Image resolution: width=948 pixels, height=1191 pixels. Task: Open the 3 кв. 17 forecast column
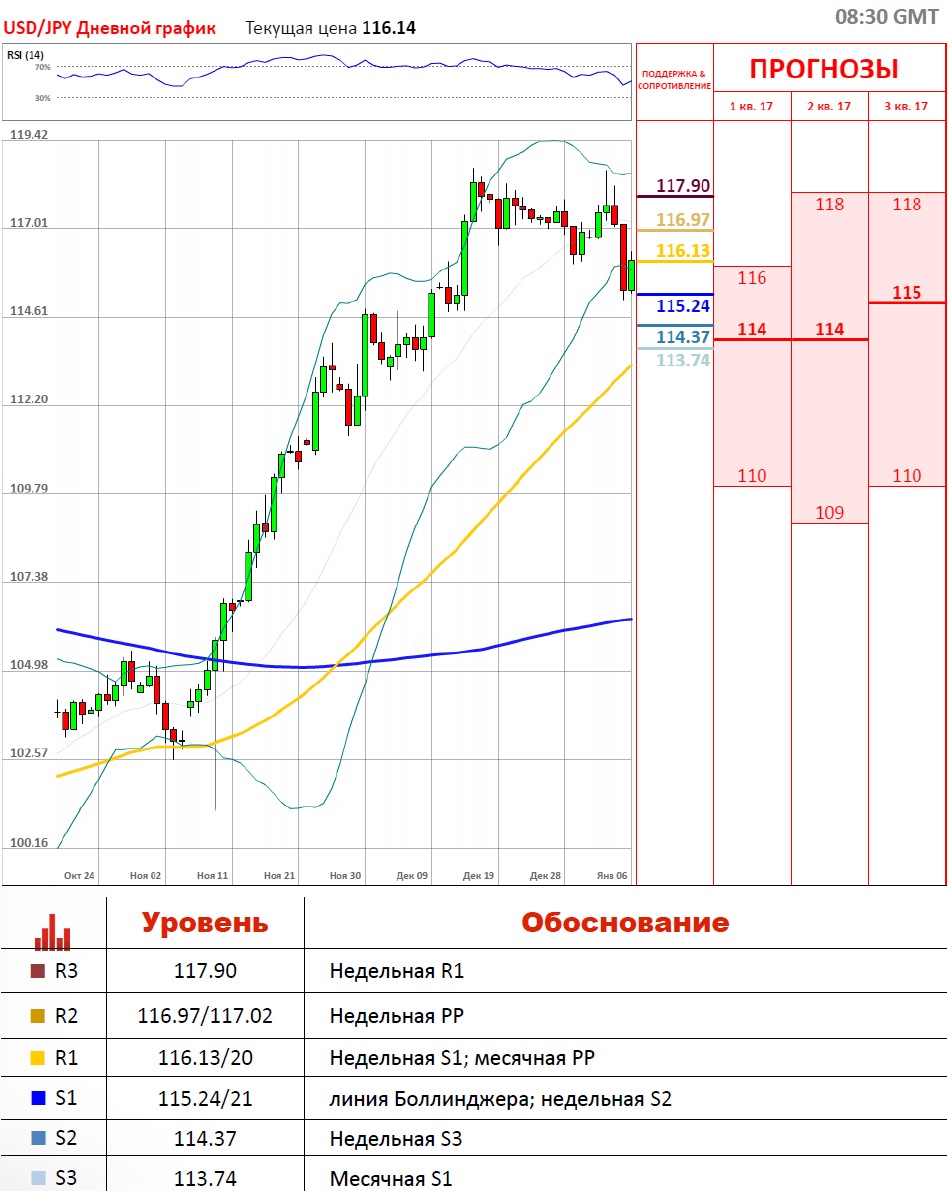906,106
